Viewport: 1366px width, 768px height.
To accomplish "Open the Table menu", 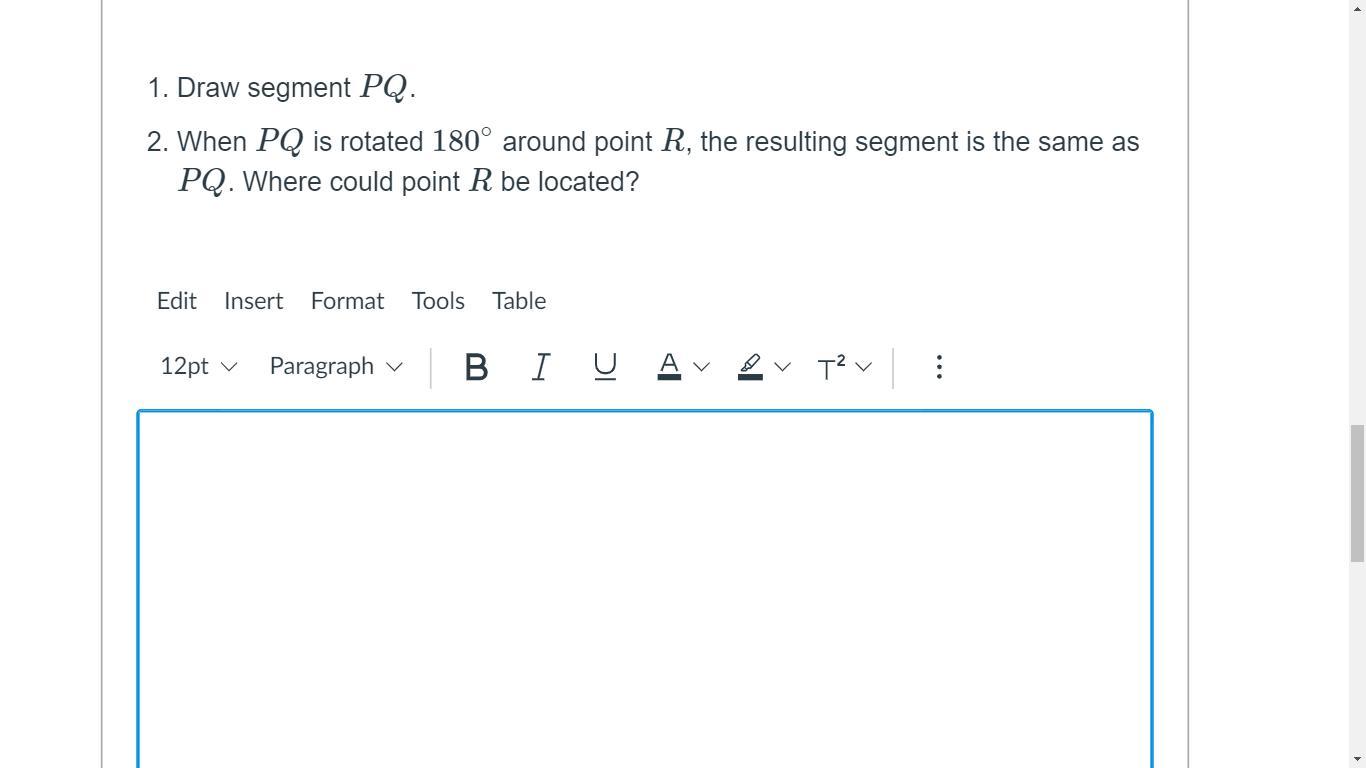I will point(519,301).
